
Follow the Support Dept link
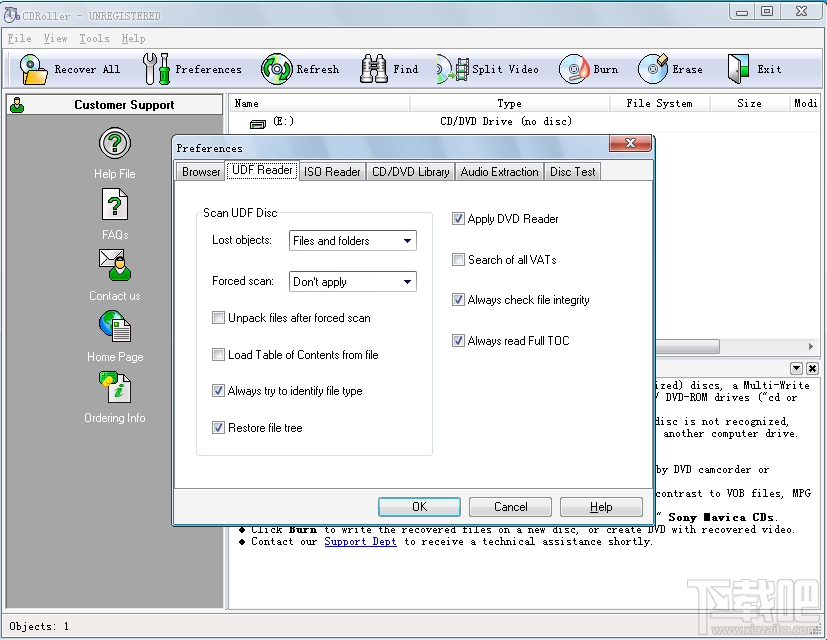360,541
